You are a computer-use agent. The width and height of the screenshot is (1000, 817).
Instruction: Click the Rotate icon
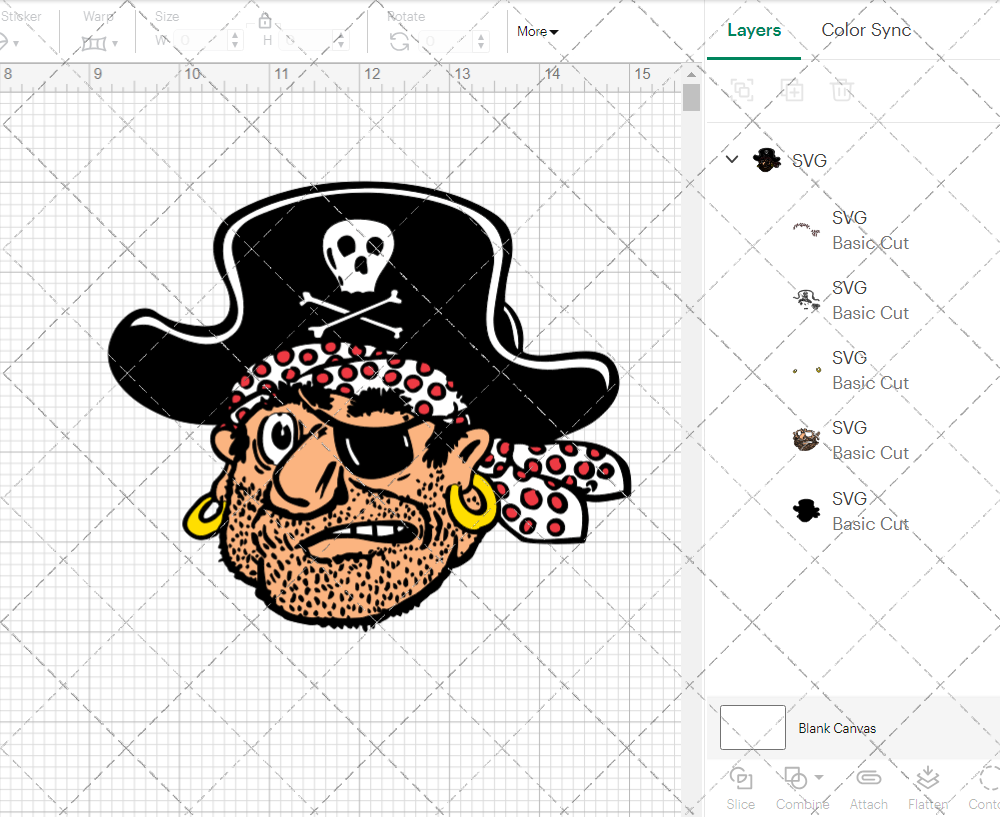tap(400, 41)
